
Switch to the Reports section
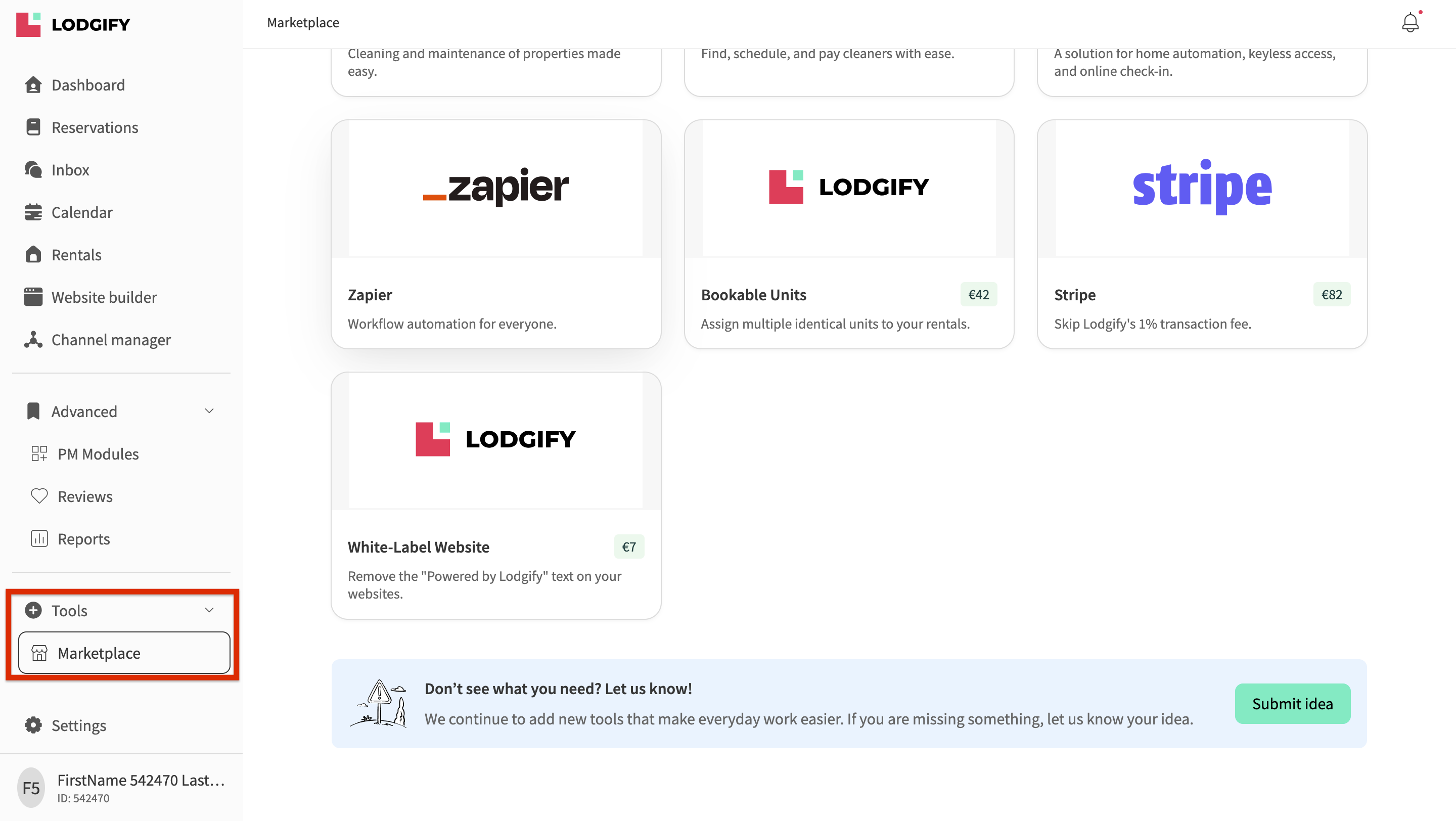pos(83,538)
